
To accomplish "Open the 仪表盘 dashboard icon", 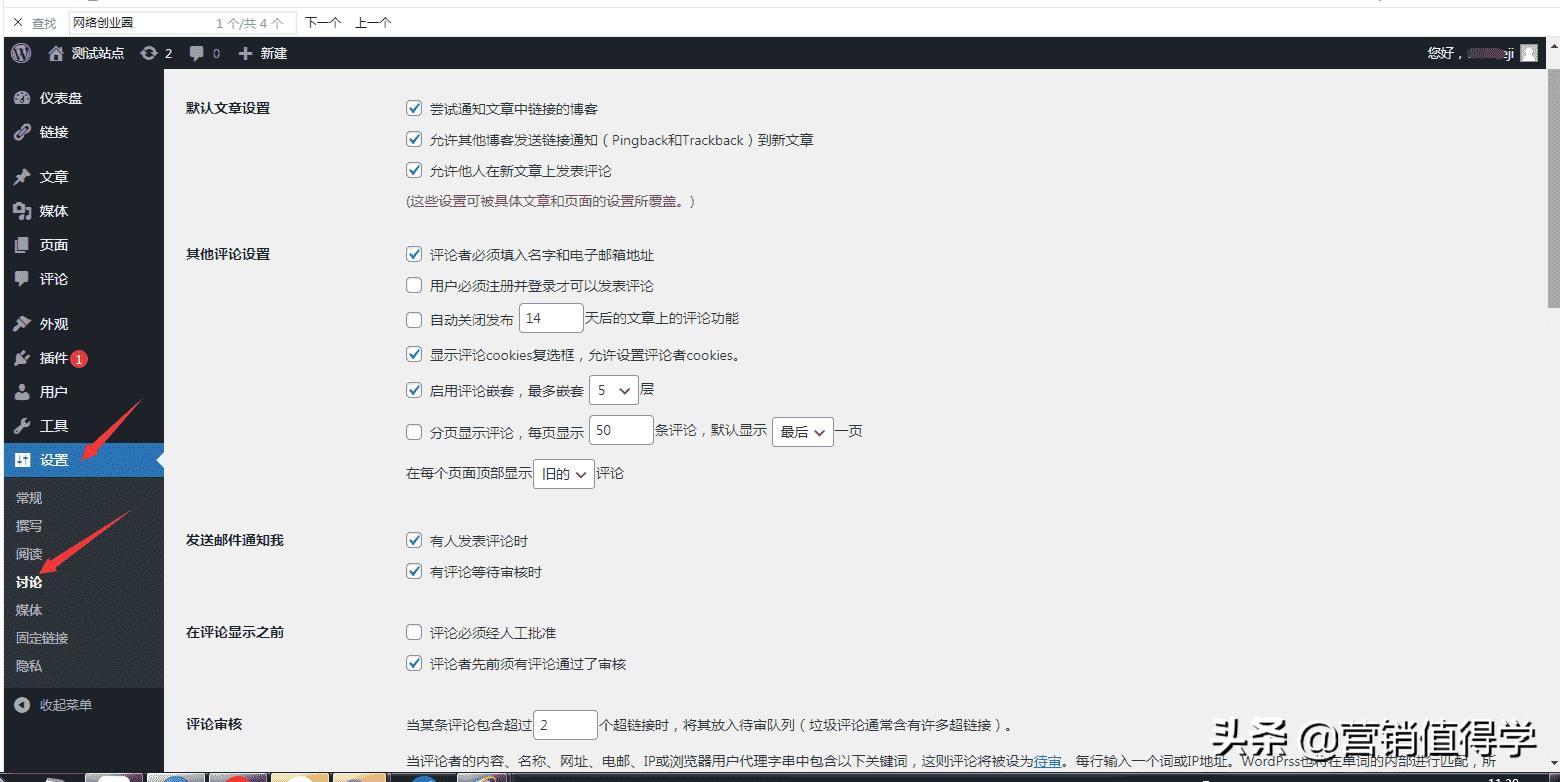I will [23, 98].
